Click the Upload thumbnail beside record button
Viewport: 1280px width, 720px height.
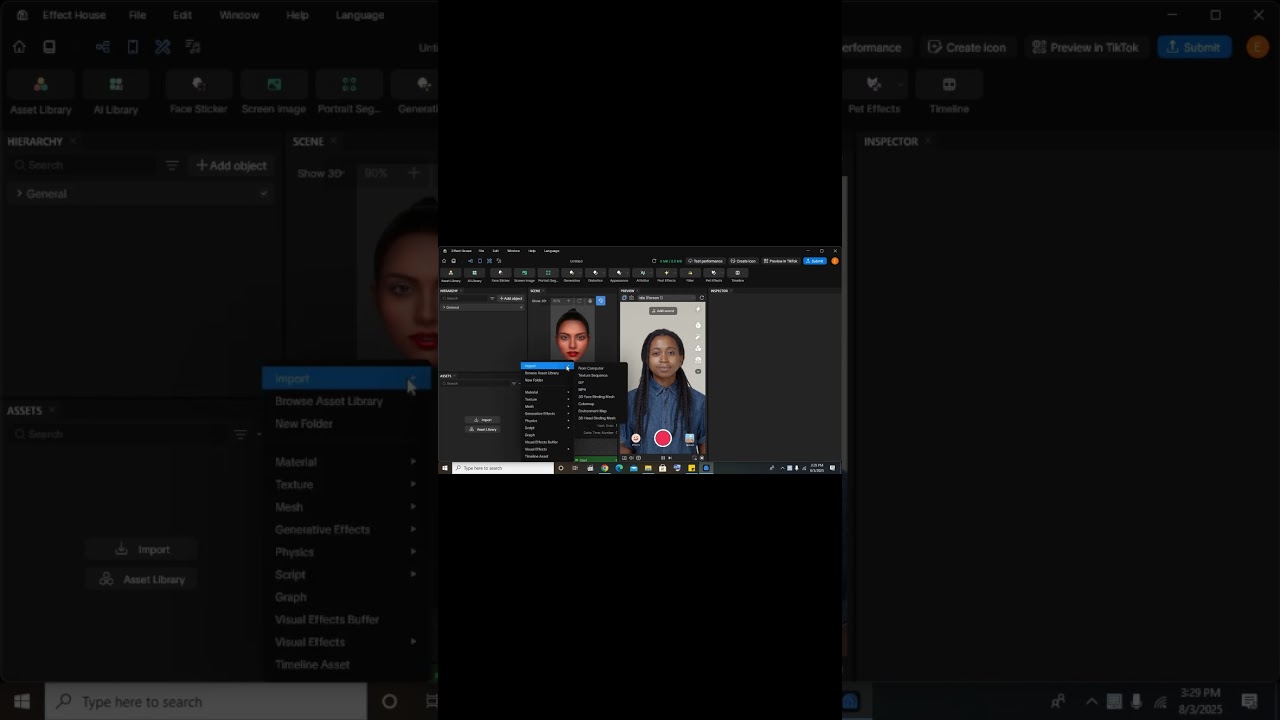pyautogui.click(x=690, y=438)
